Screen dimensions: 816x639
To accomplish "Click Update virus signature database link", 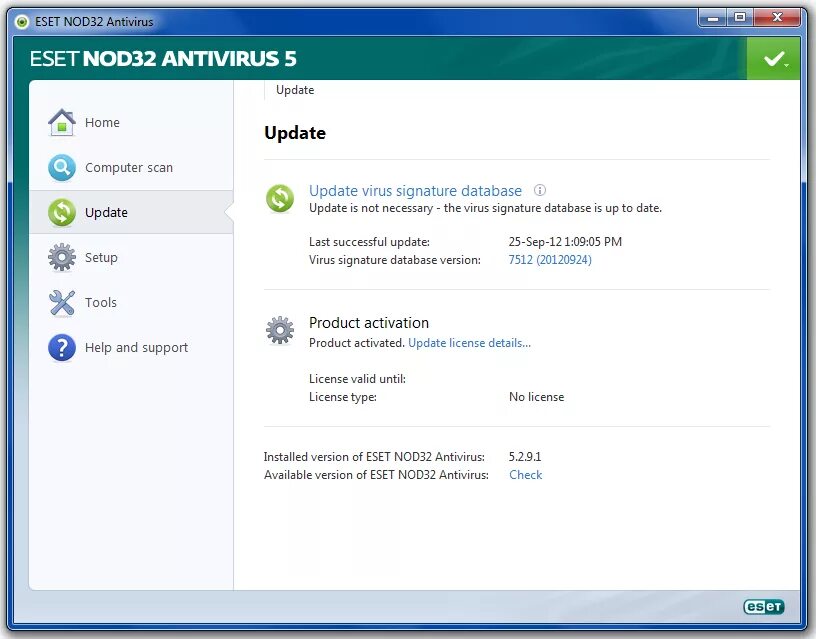I will pos(415,190).
